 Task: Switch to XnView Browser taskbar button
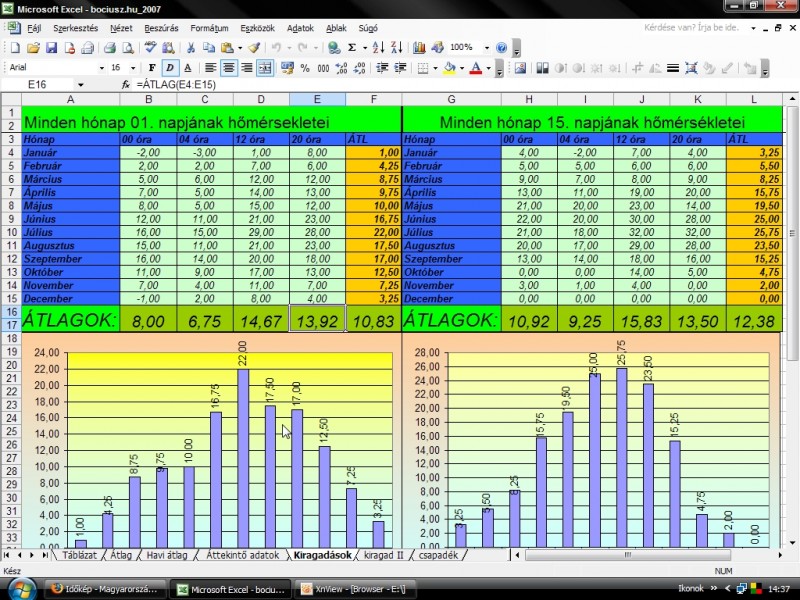click(357, 590)
